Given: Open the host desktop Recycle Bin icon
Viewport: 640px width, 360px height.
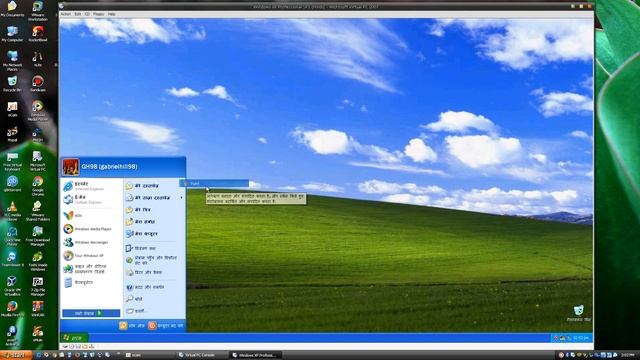Looking at the screenshot, I should (12, 84).
